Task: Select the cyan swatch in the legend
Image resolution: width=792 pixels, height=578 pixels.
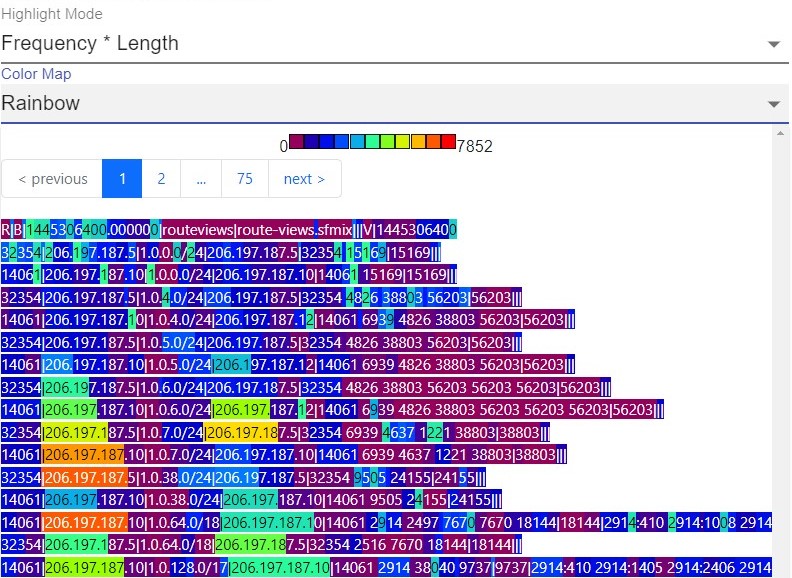Action: pos(357,142)
